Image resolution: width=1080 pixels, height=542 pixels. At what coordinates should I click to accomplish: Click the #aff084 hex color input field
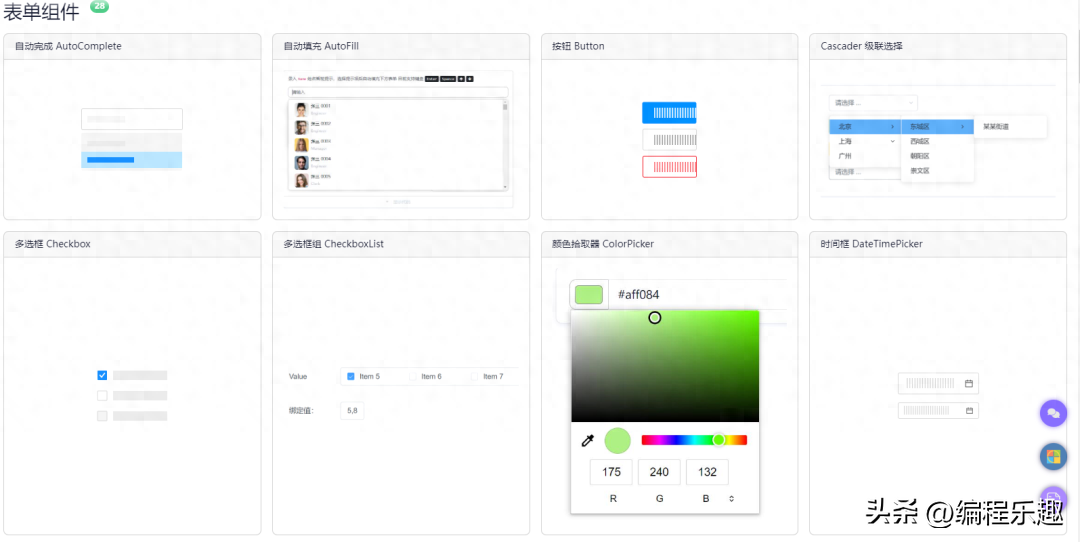(x=690, y=295)
